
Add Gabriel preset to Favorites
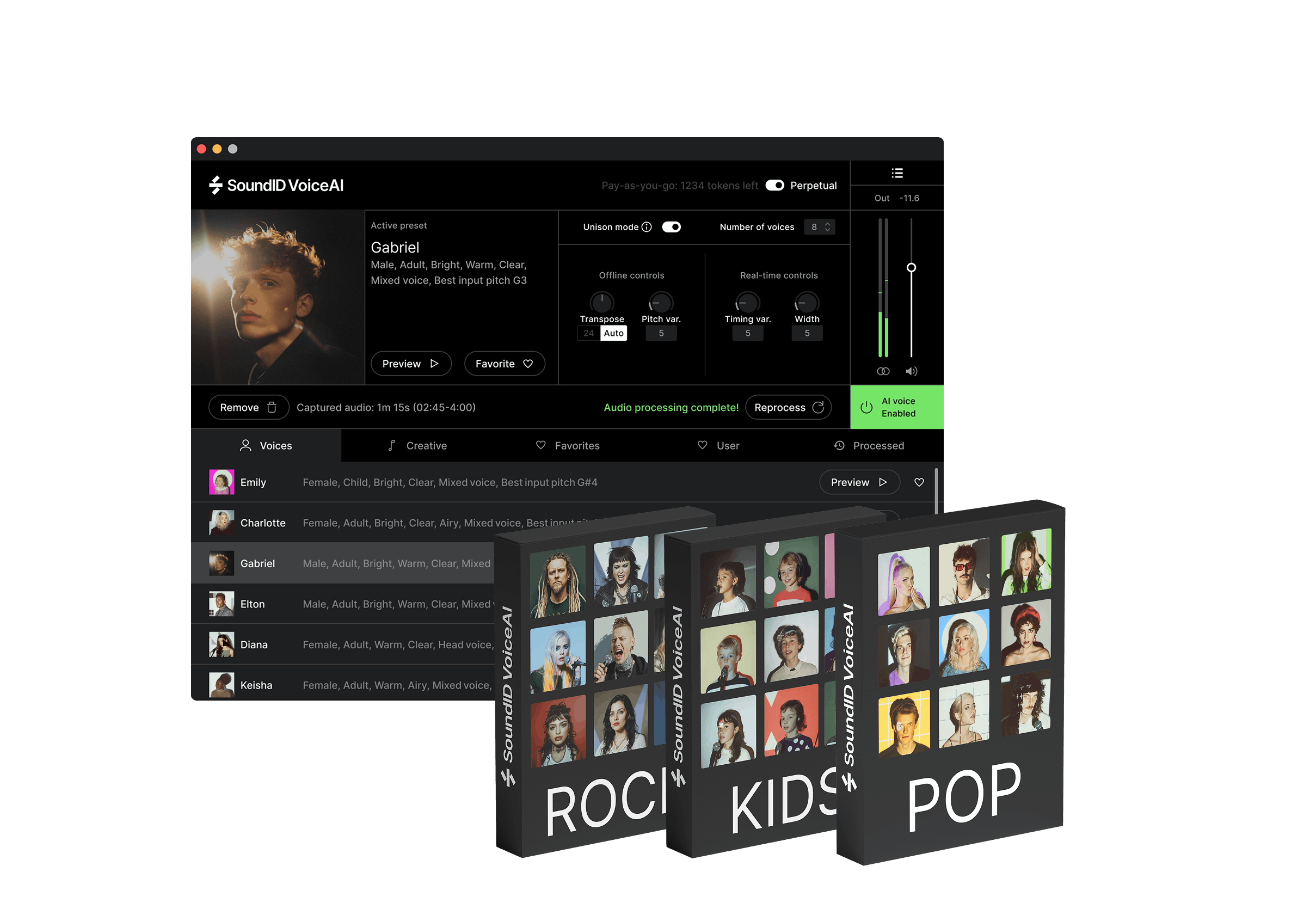pos(505,364)
